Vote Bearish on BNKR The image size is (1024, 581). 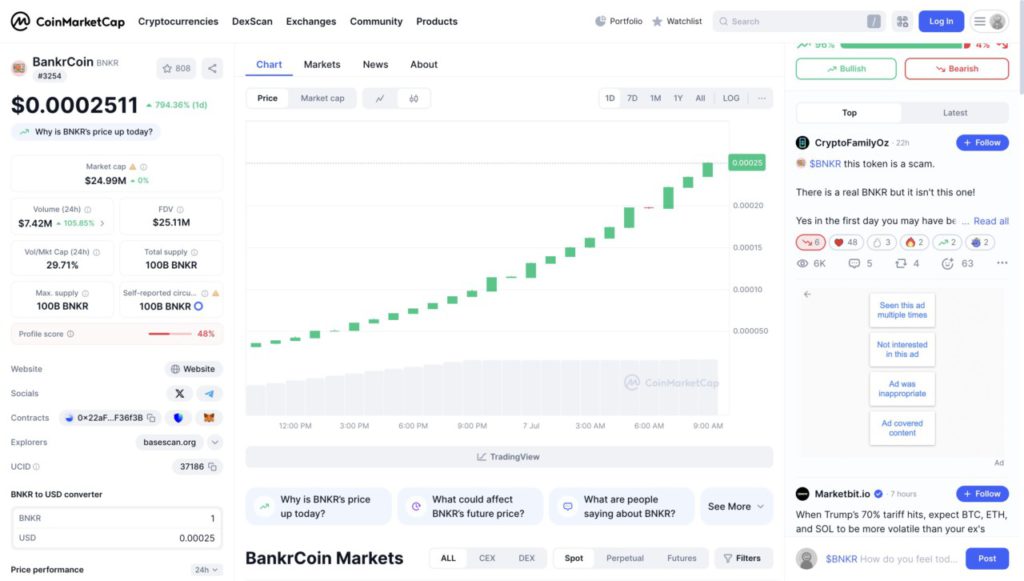956,69
